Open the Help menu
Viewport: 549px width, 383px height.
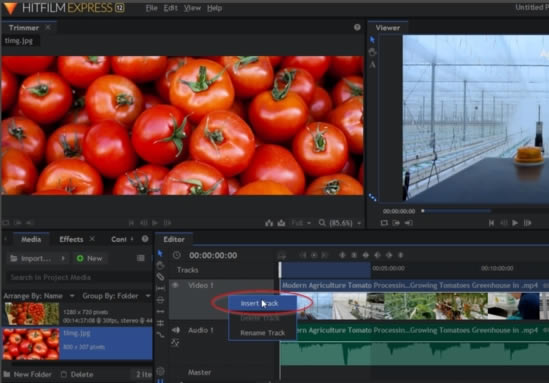click(214, 8)
